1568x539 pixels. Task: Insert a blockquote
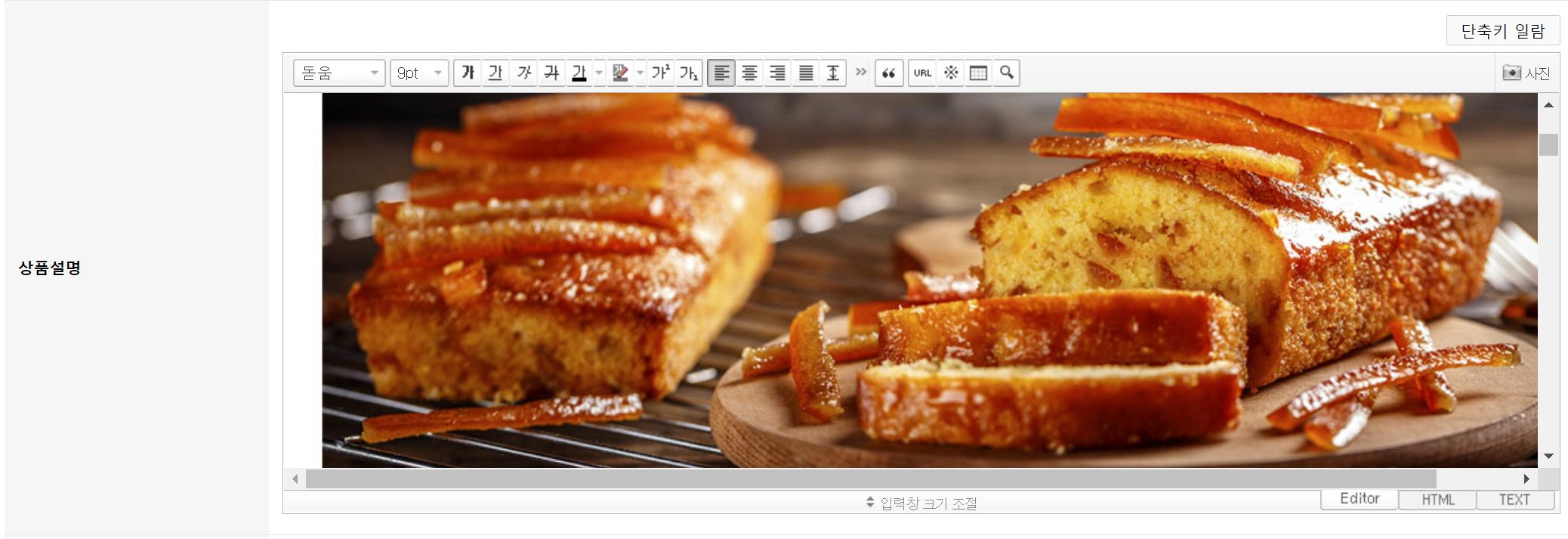point(889,73)
